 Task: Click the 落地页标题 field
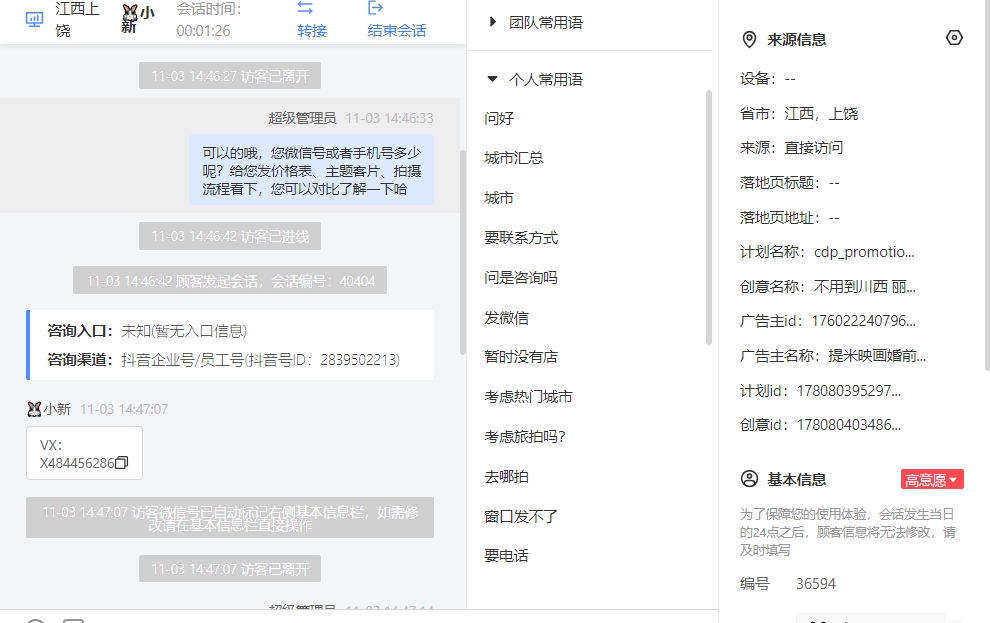click(790, 183)
